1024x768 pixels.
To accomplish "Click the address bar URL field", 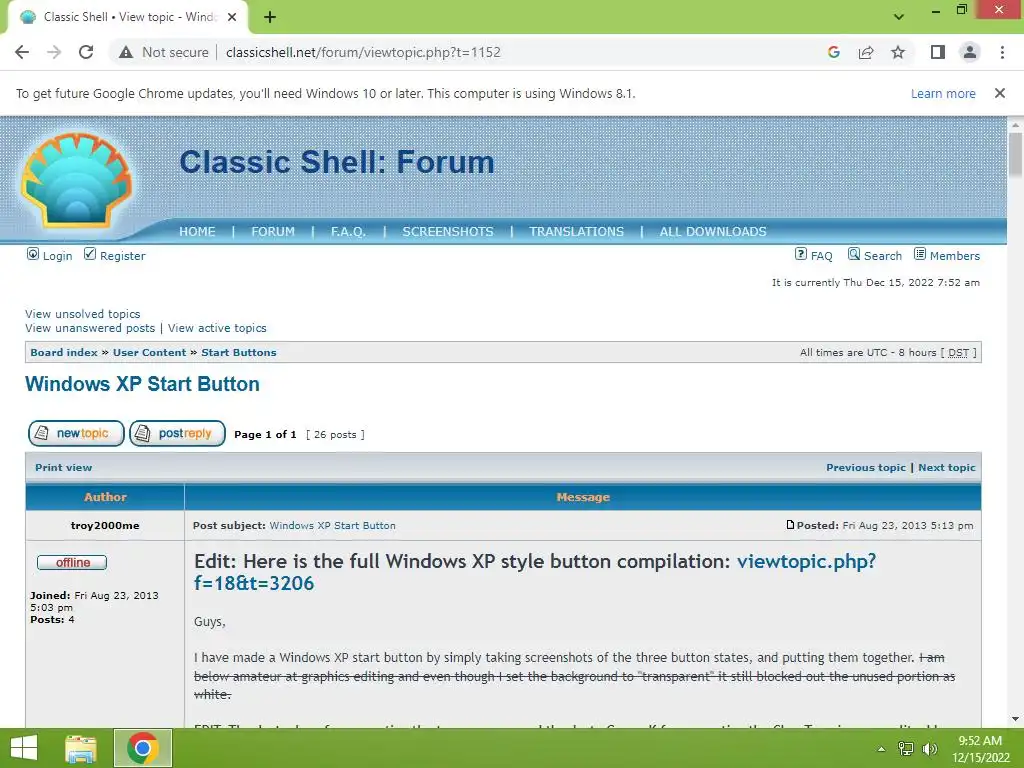I will point(363,52).
